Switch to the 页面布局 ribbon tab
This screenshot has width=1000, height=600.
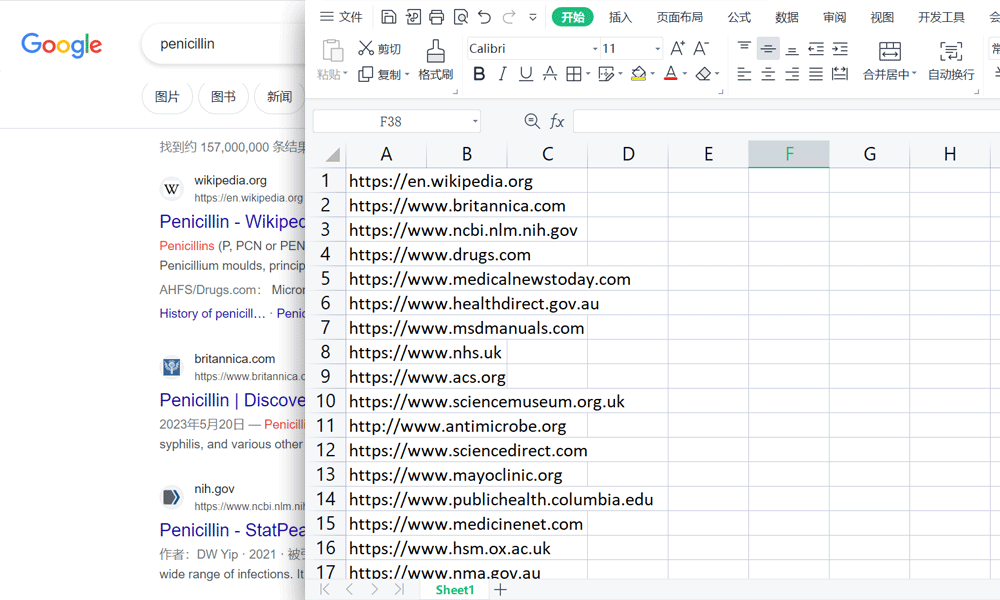680,17
